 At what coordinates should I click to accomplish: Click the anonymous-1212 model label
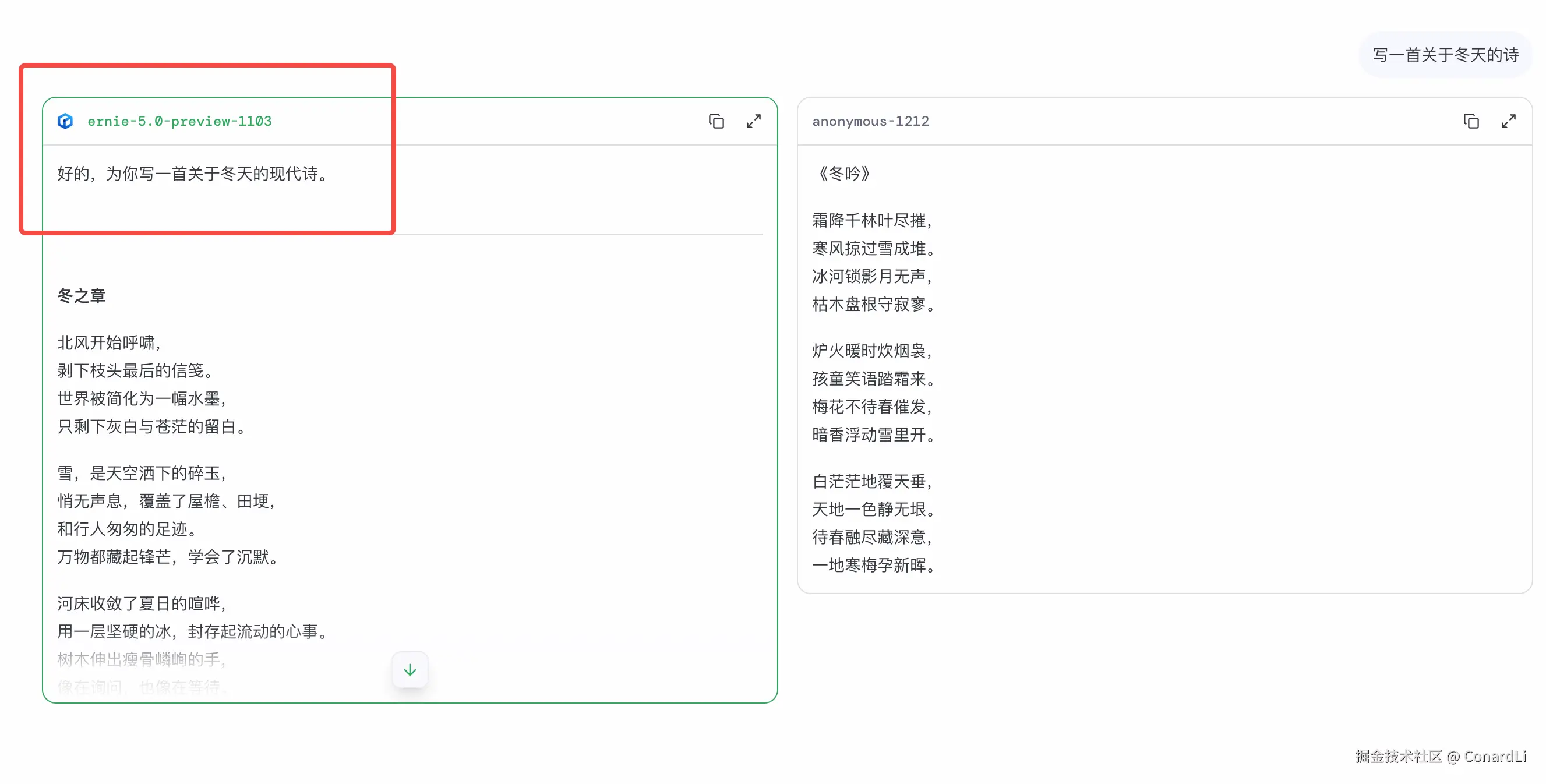(x=870, y=121)
